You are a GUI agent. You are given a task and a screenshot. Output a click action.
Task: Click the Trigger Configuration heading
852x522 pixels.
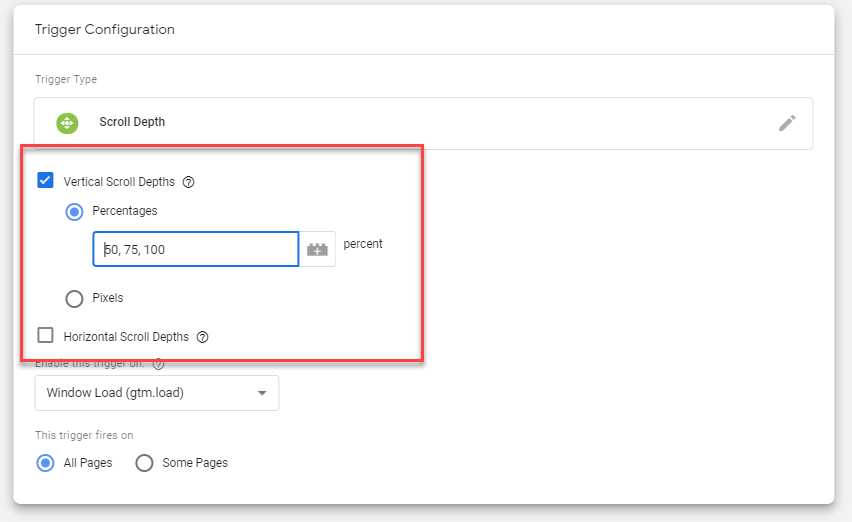[x=105, y=29]
